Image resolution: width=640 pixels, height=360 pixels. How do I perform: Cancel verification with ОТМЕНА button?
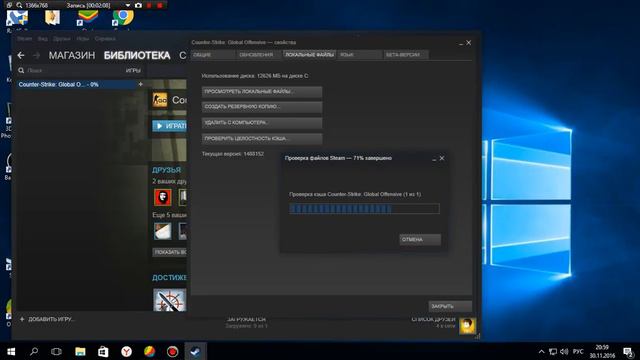point(420,240)
